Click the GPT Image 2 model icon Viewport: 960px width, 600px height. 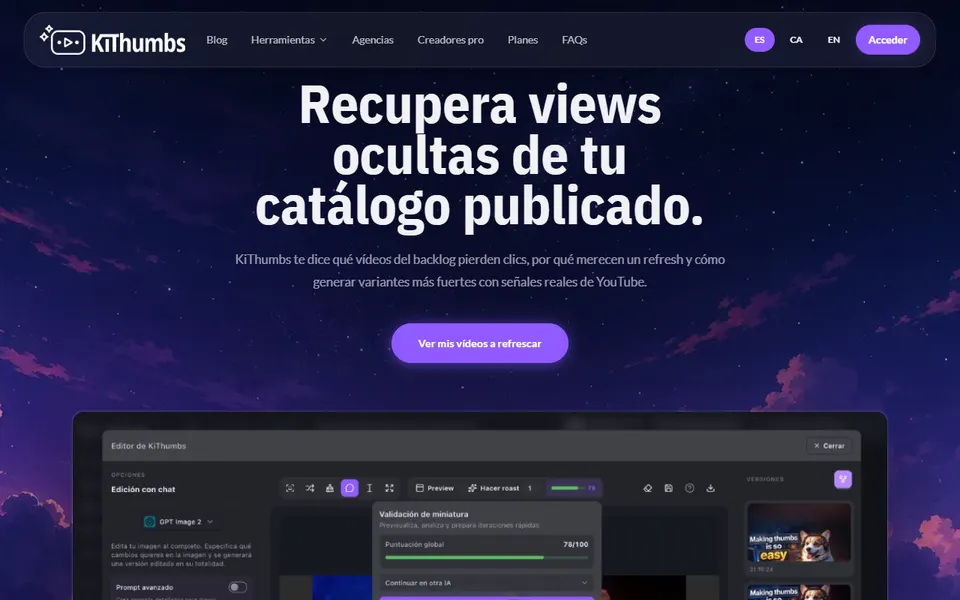(x=149, y=522)
